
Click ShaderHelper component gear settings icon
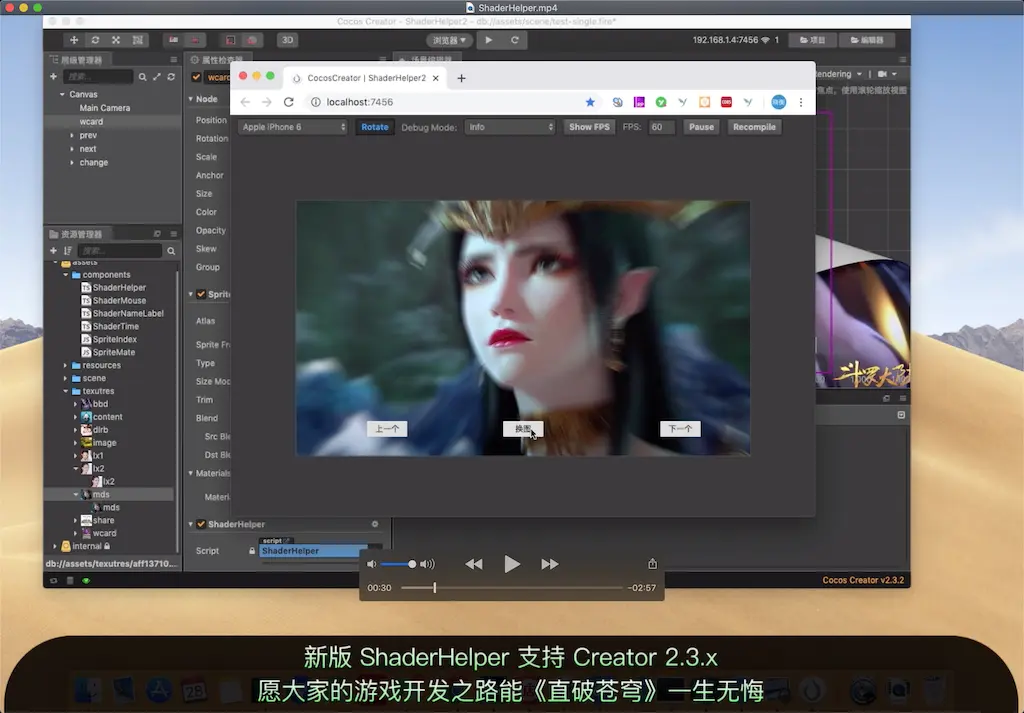pyautogui.click(x=375, y=524)
